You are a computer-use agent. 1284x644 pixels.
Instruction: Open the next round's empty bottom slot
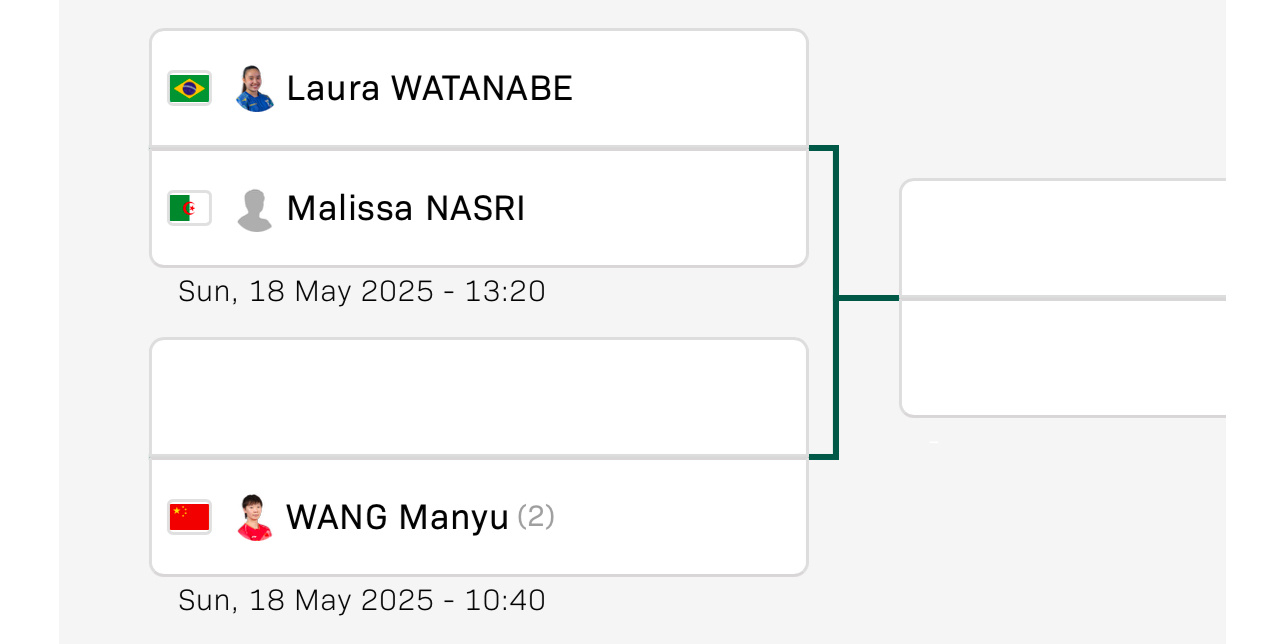pos(1063,357)
